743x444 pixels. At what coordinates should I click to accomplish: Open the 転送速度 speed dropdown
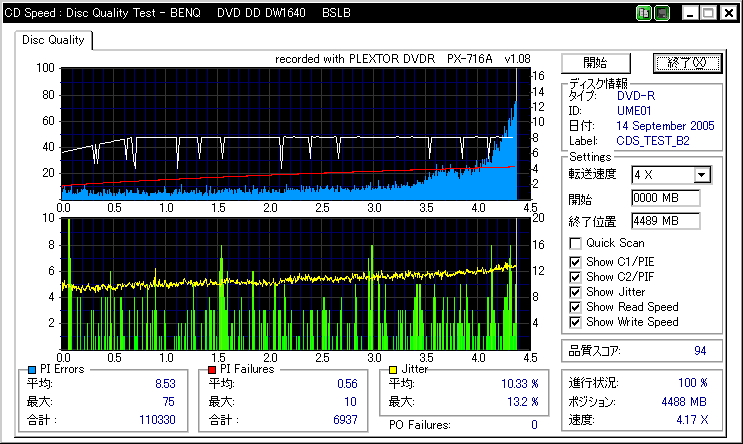point(702,175)
